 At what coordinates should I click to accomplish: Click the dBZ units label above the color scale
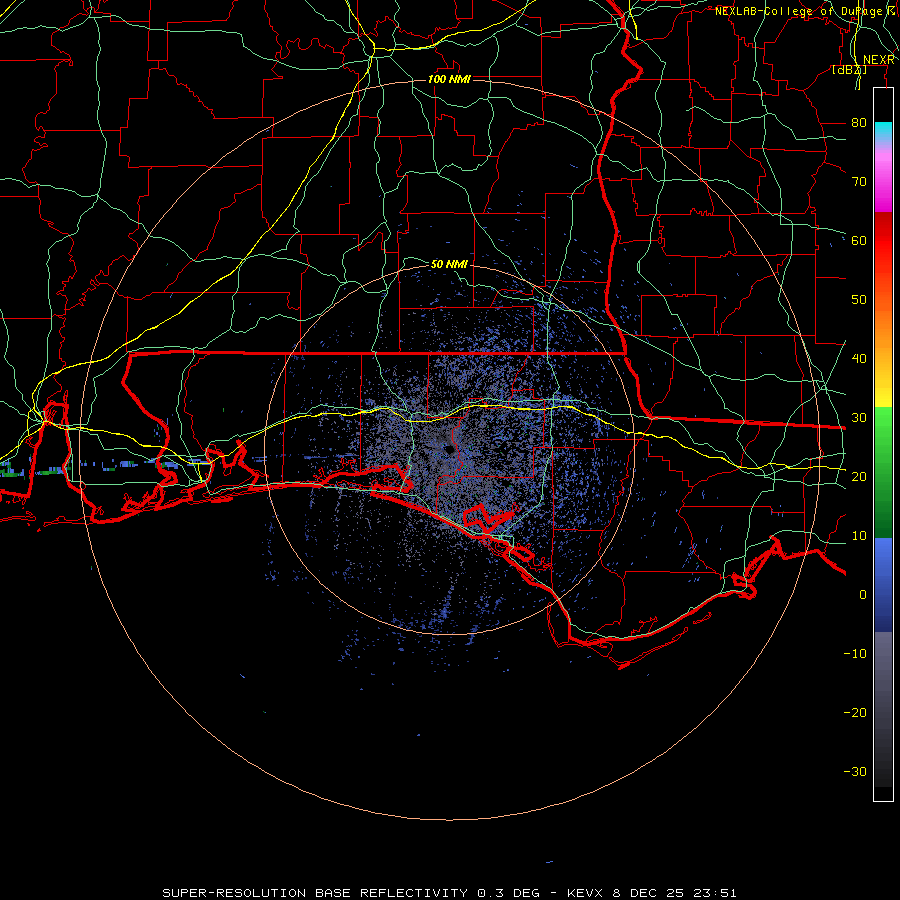click(849, 70)
